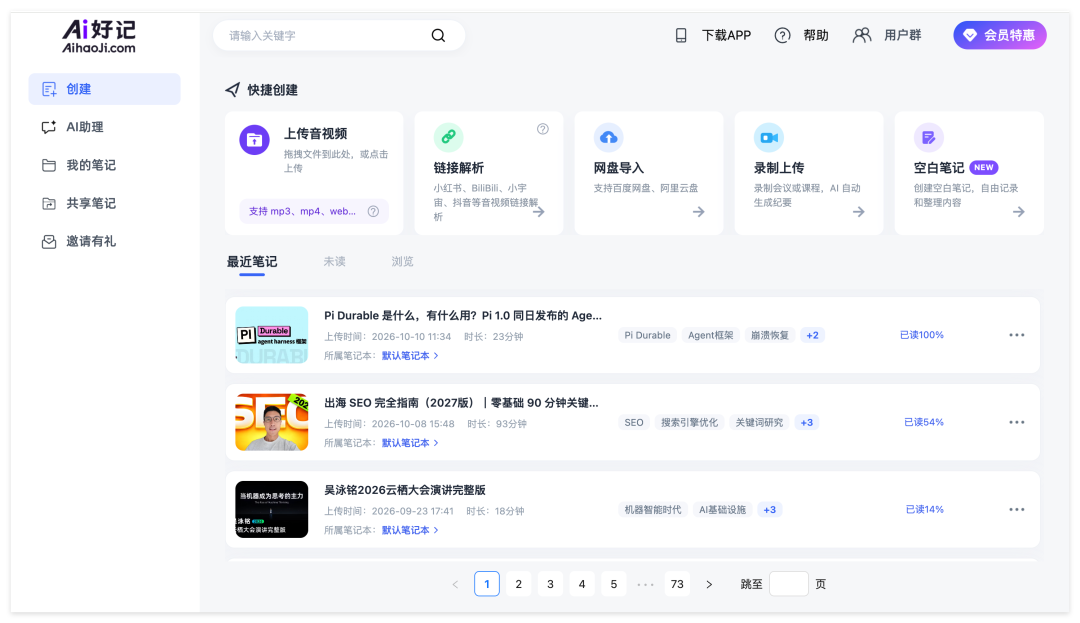Click the help icon on 链接解析 card

point(543,129)
